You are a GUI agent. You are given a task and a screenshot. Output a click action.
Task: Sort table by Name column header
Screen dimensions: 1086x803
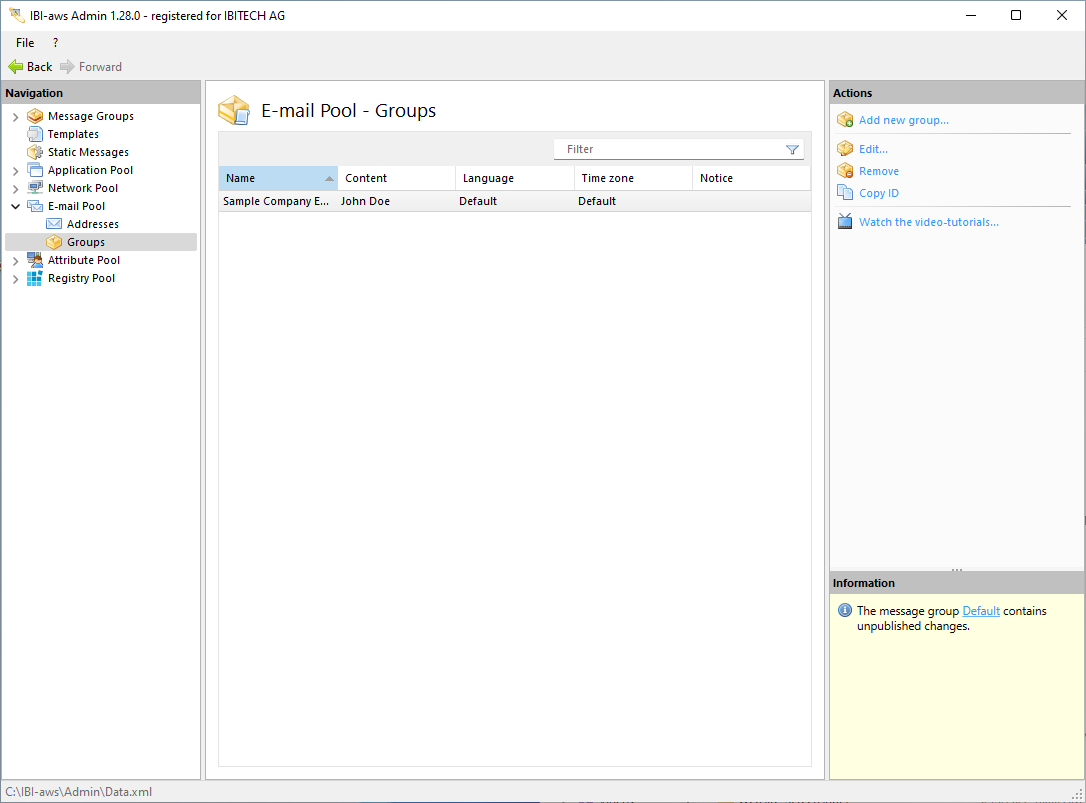(270, 178)
